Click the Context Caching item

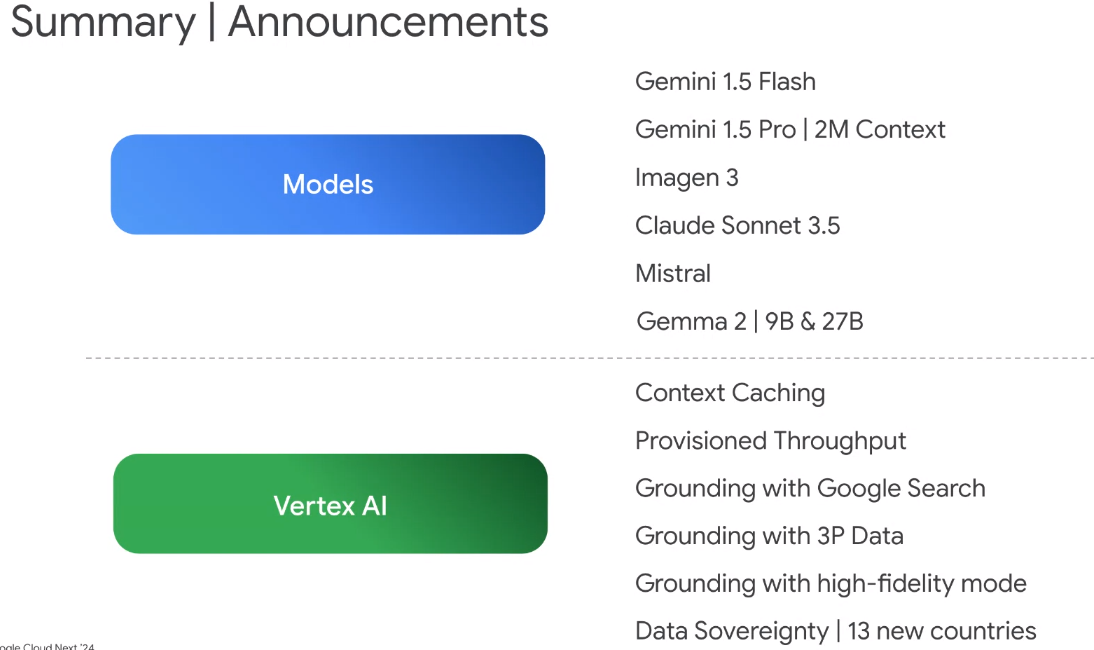(730, 393)
